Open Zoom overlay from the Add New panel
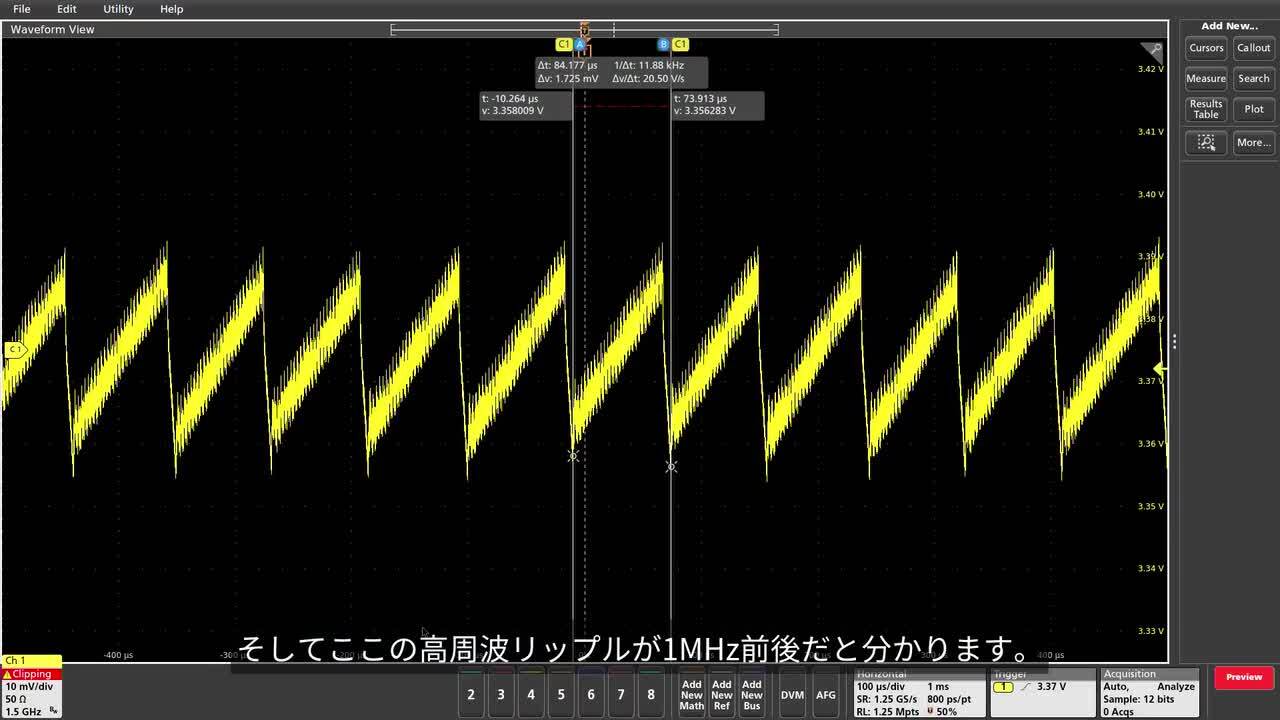The height and width of the screenshot is (720, 1280). point(1205,143)
